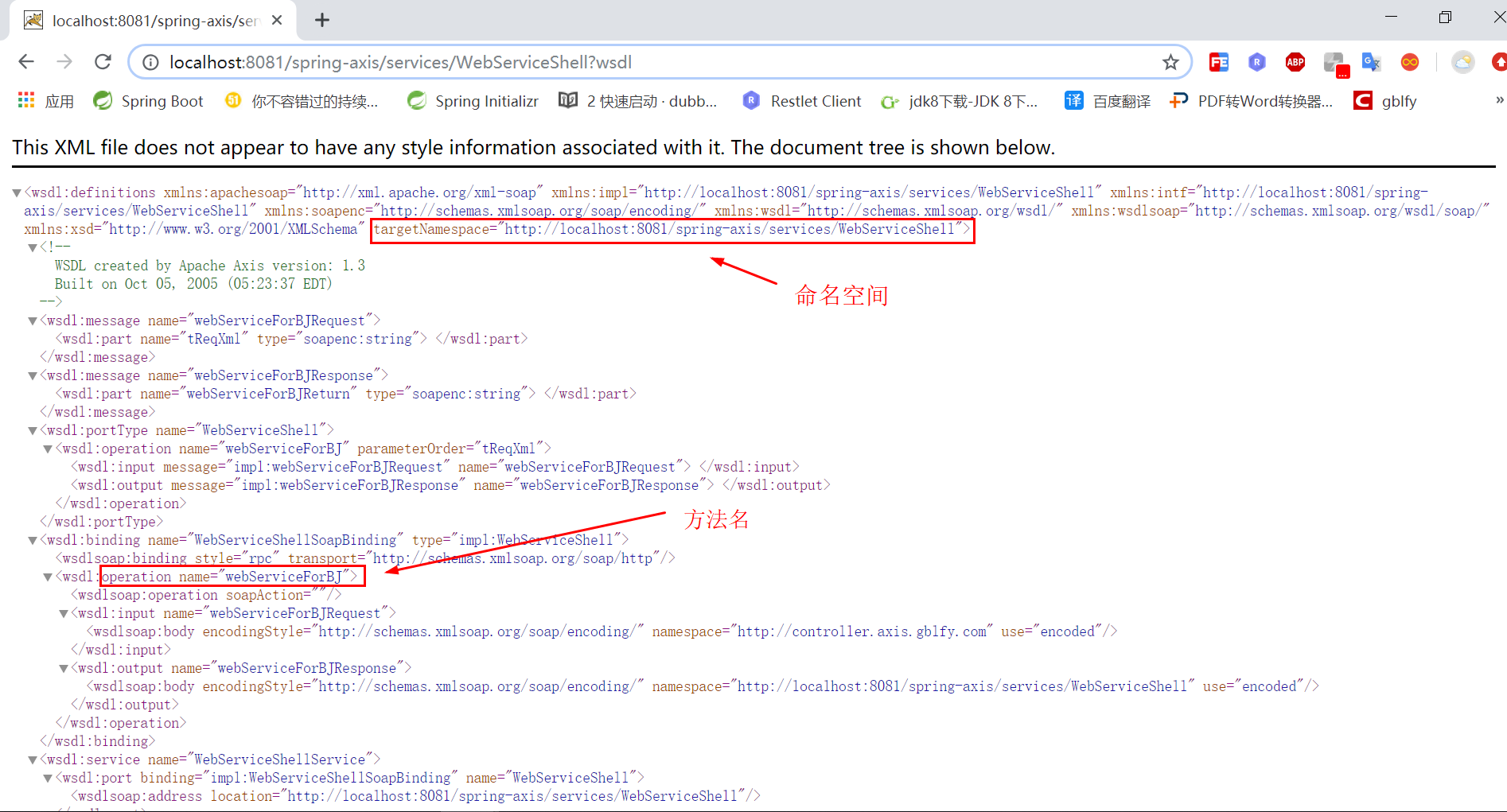Viewport: 1507px width, 812px height.
Task: Collapse the binding operation webServiceForBJ node
Action: (x=48, y=577)
